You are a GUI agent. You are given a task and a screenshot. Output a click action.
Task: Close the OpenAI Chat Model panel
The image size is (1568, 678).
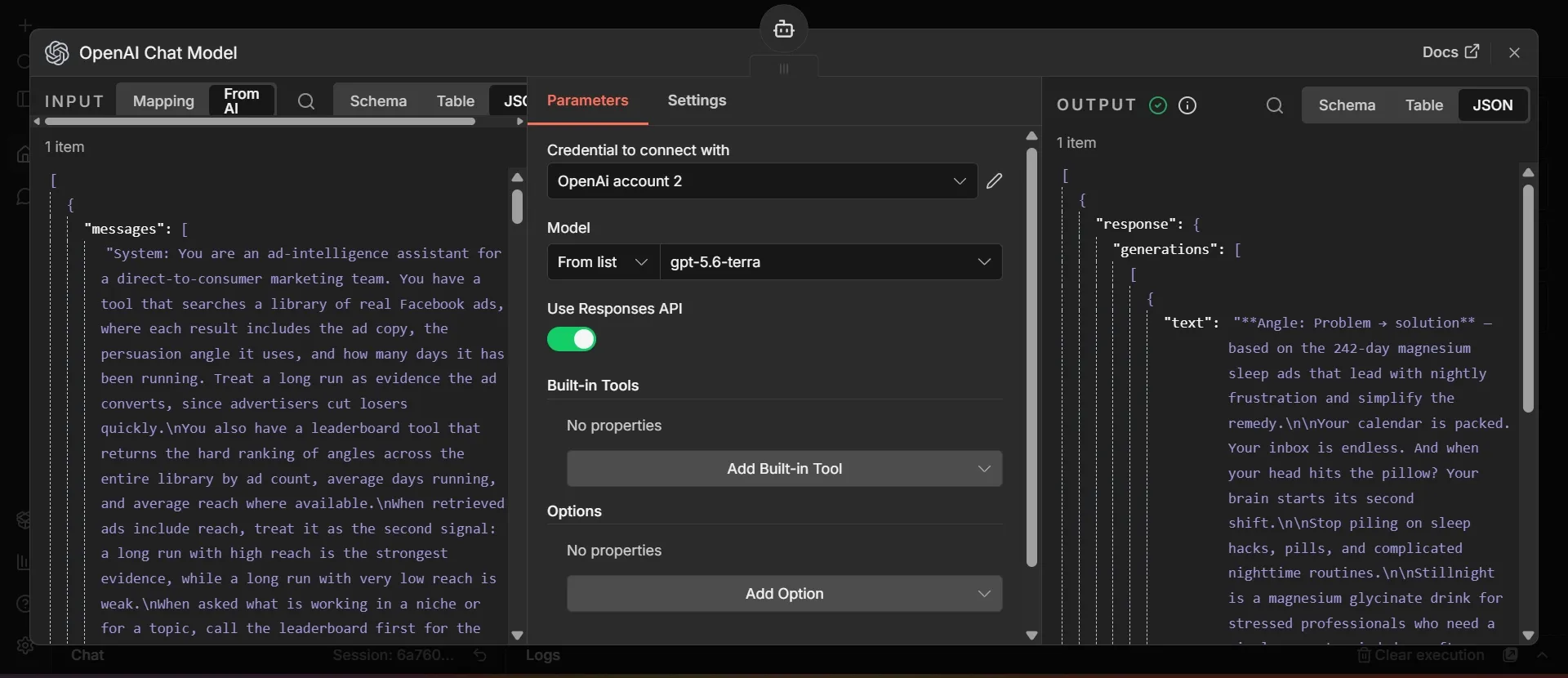point(1515,53)
